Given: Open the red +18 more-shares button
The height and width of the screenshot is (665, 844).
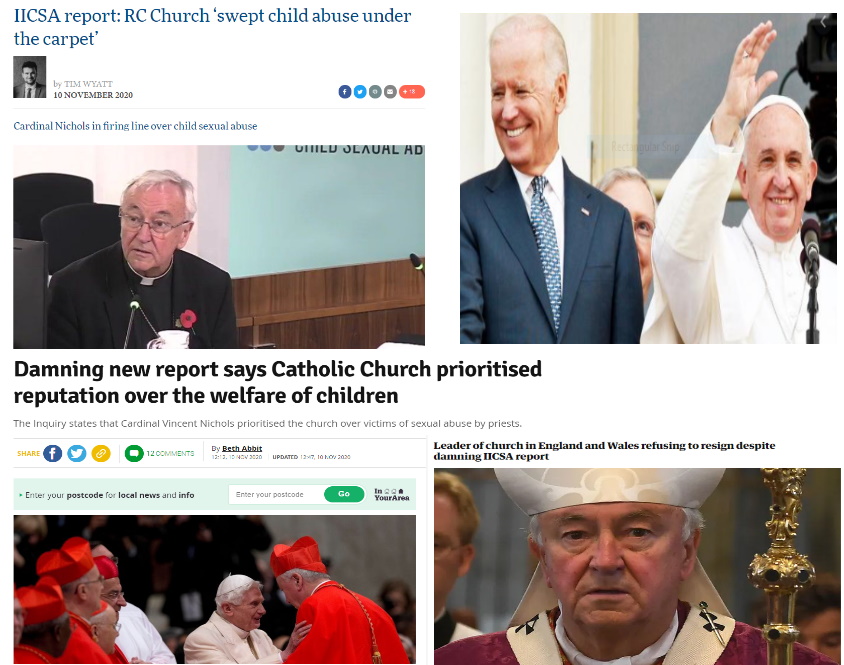Looking at the screenshot, I should pyautogui.click(x=412, y=92).
